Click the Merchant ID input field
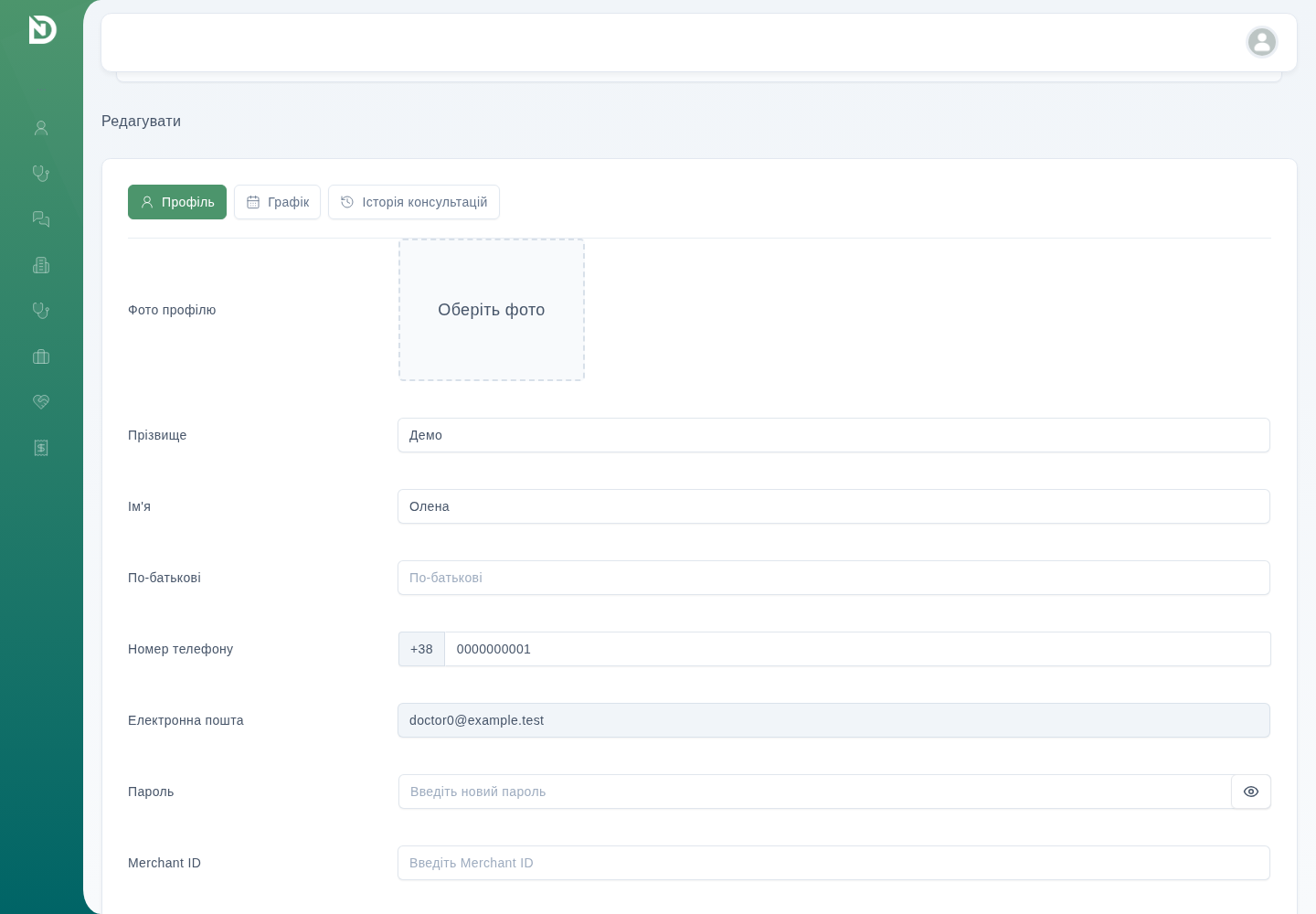The image size is (1316, 914). click(x=833, y=863)
